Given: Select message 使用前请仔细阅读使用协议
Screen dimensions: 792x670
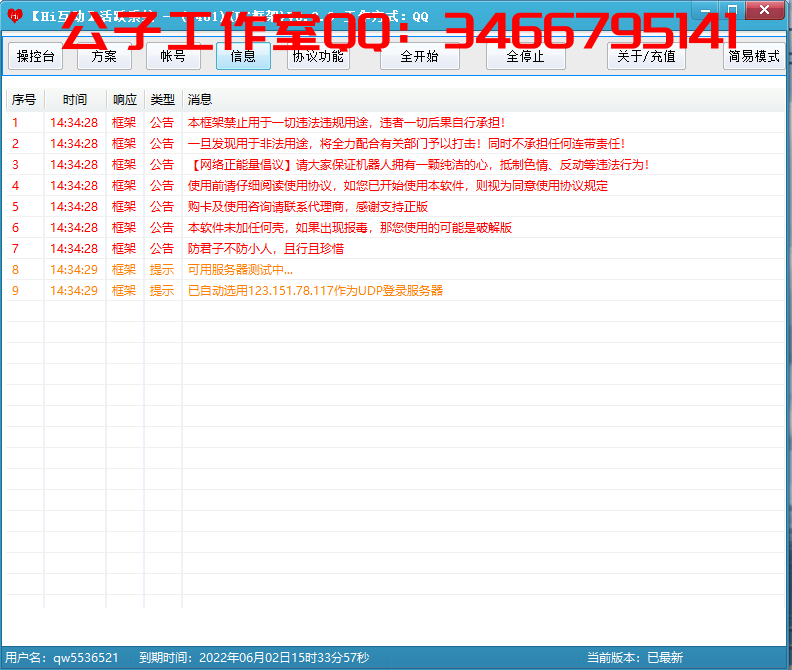Looking at the screenshot, I should pos(398,186).
